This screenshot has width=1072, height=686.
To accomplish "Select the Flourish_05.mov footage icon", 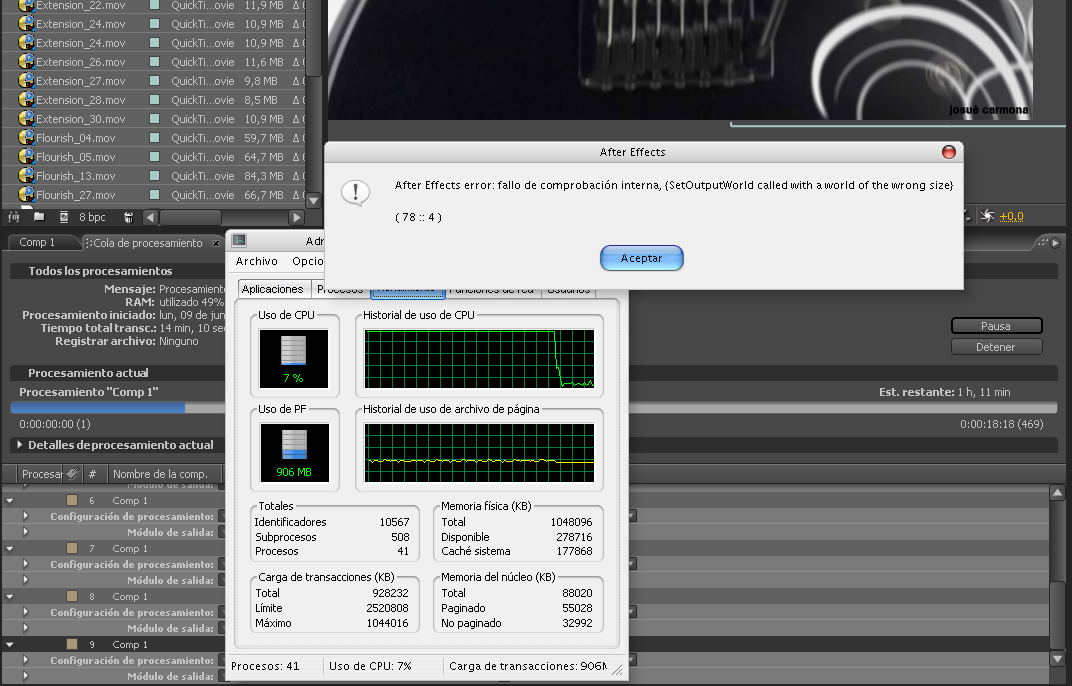I will [26, 157].
